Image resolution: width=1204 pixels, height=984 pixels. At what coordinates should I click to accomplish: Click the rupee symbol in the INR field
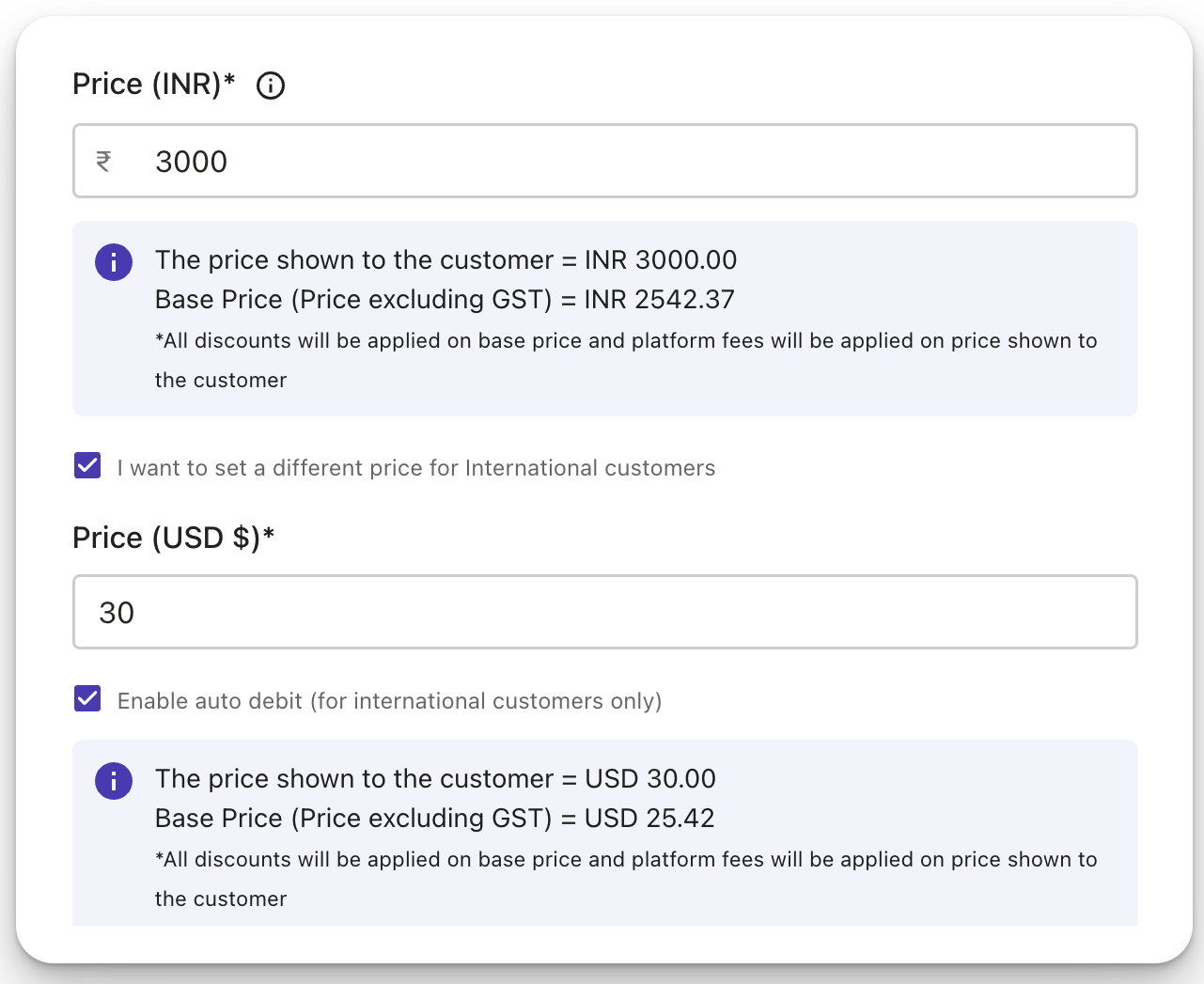pos(103,162)
